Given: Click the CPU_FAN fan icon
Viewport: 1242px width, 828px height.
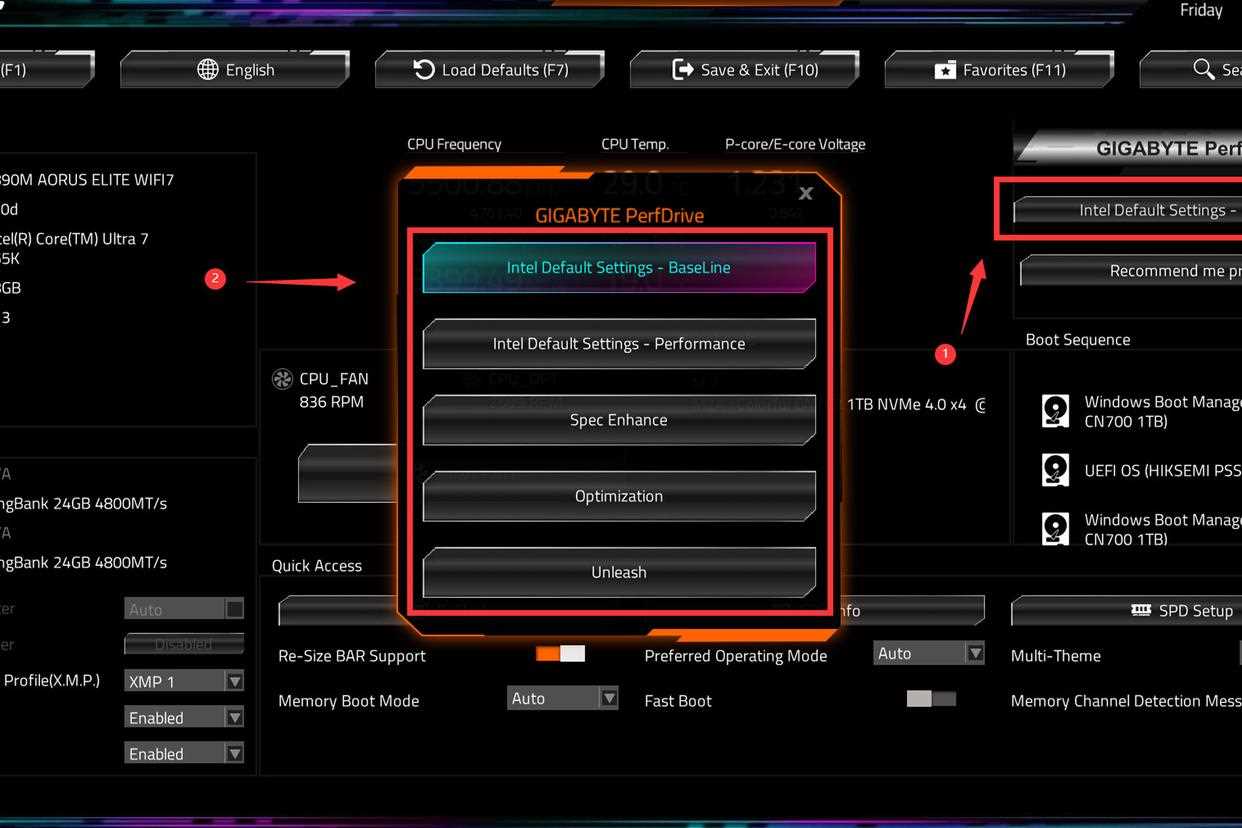Looking at the screenshot, I should [282, 379].
